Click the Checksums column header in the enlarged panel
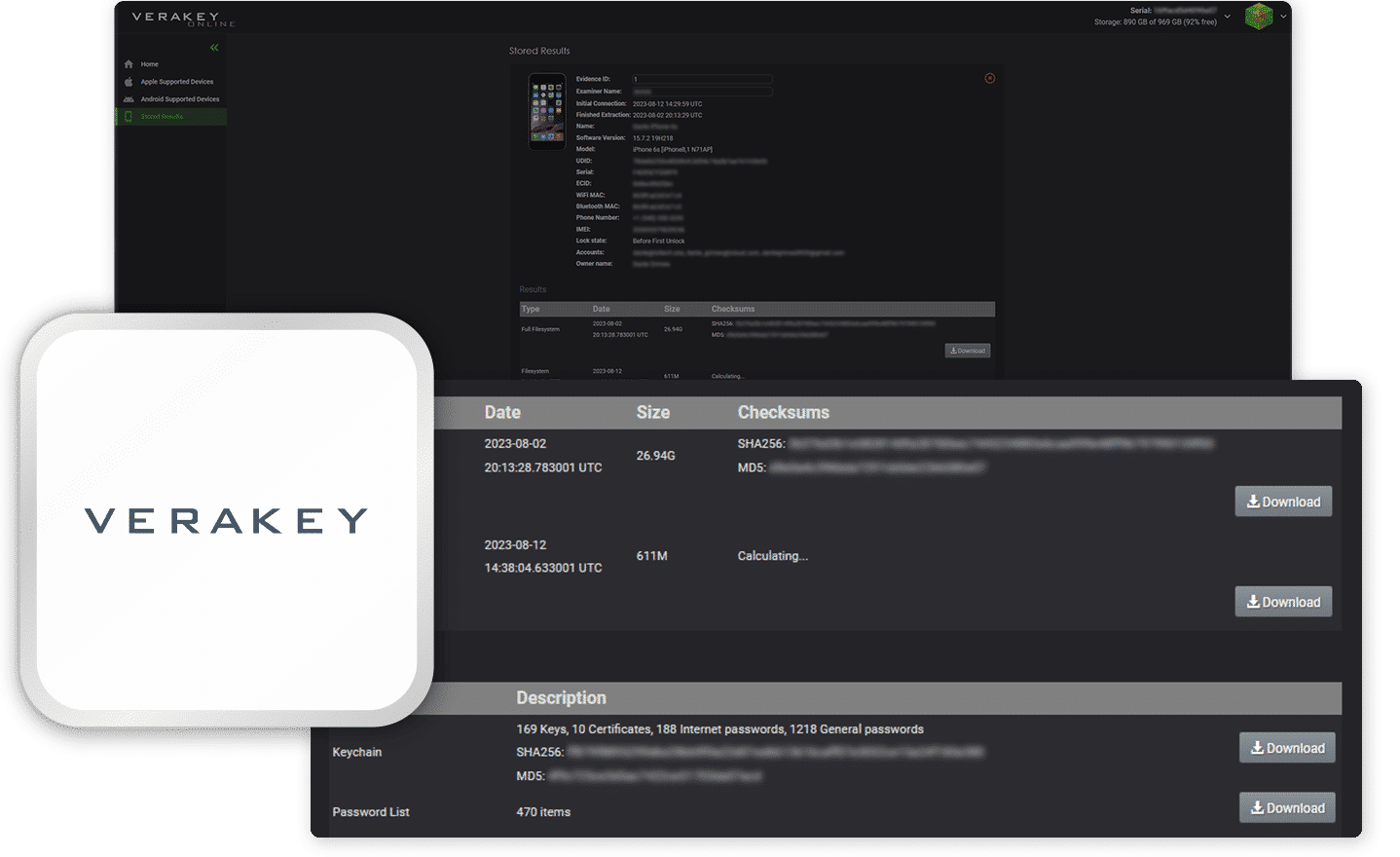The width and height of the screenshot is (1400, 857). coord(784,413)
